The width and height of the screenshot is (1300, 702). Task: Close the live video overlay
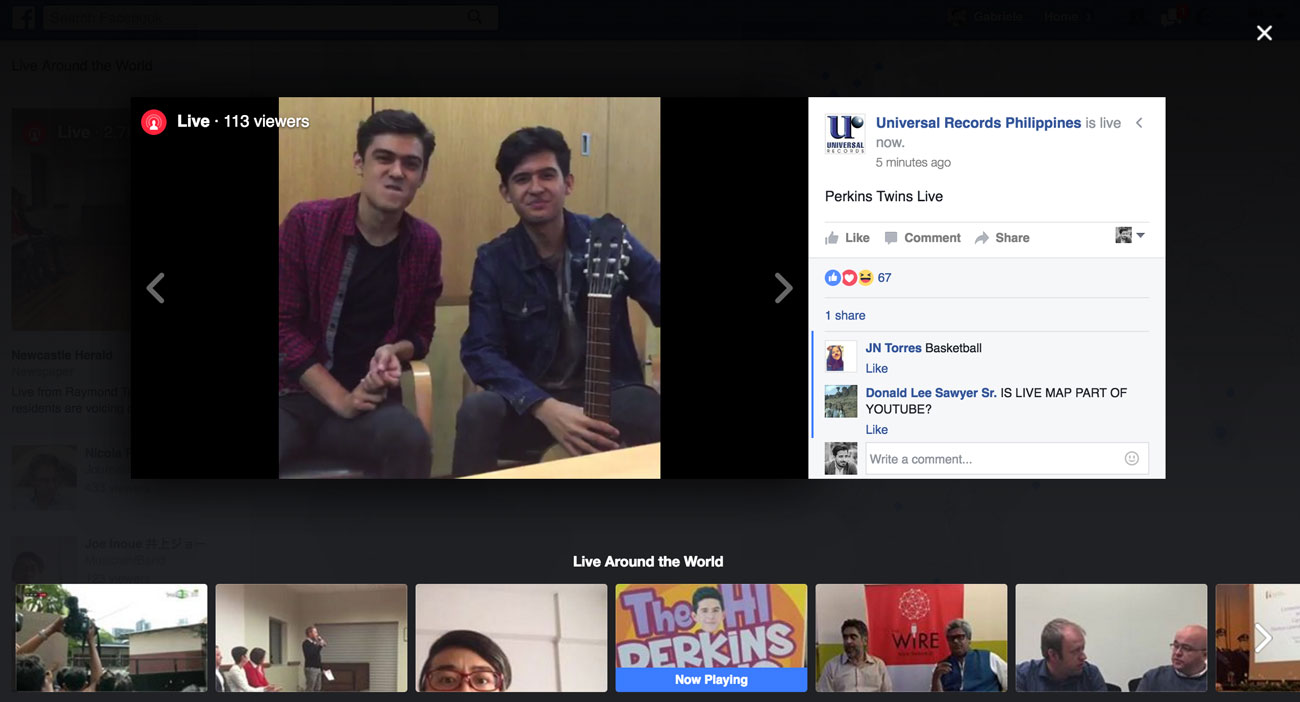coord(1264,34)
